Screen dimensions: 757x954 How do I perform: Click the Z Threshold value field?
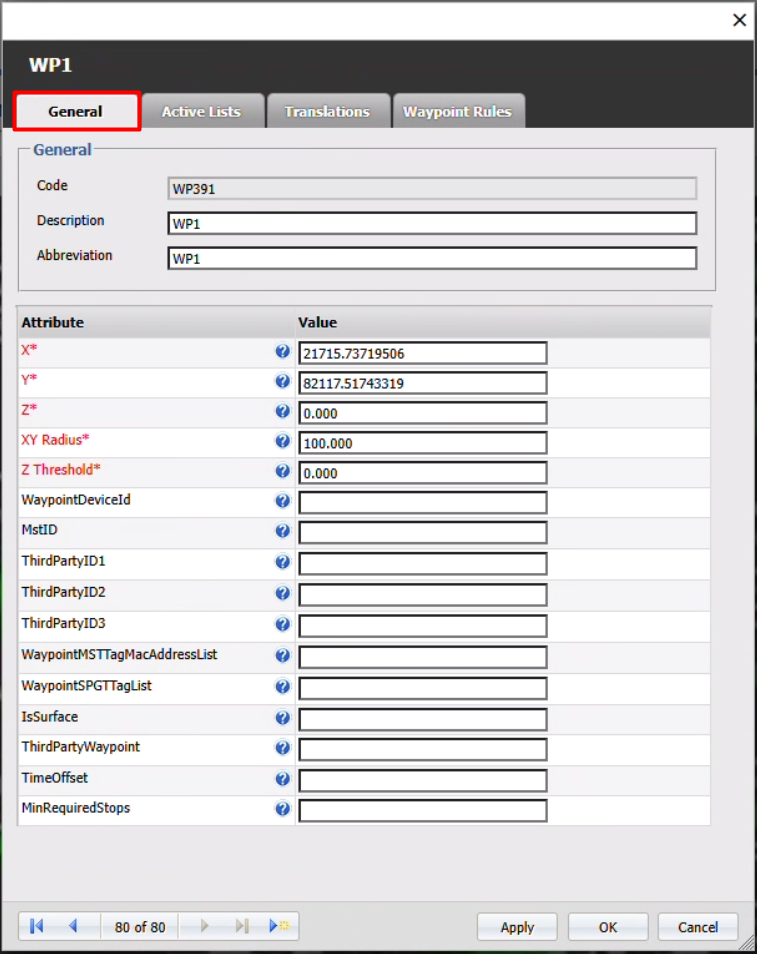click(x=422, y=473)
